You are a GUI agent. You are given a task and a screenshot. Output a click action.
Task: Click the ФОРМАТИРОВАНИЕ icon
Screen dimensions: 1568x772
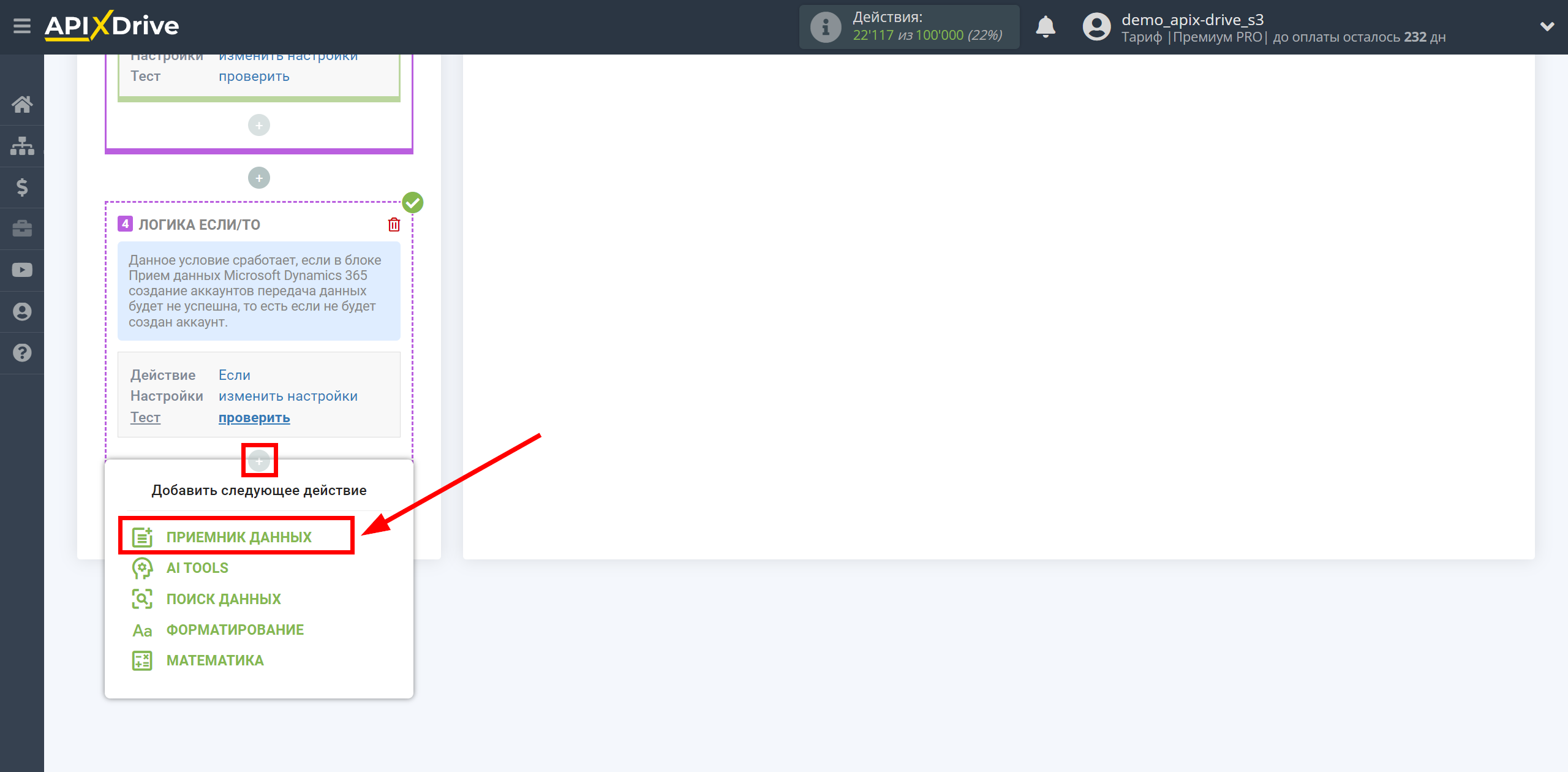point(141,630)
